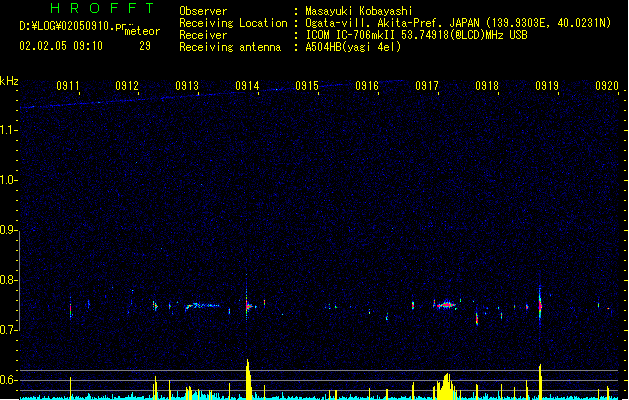Viewport: 629px width, 400px height.
Task: Click the 0916 time marker
Action: pos(367,86)
